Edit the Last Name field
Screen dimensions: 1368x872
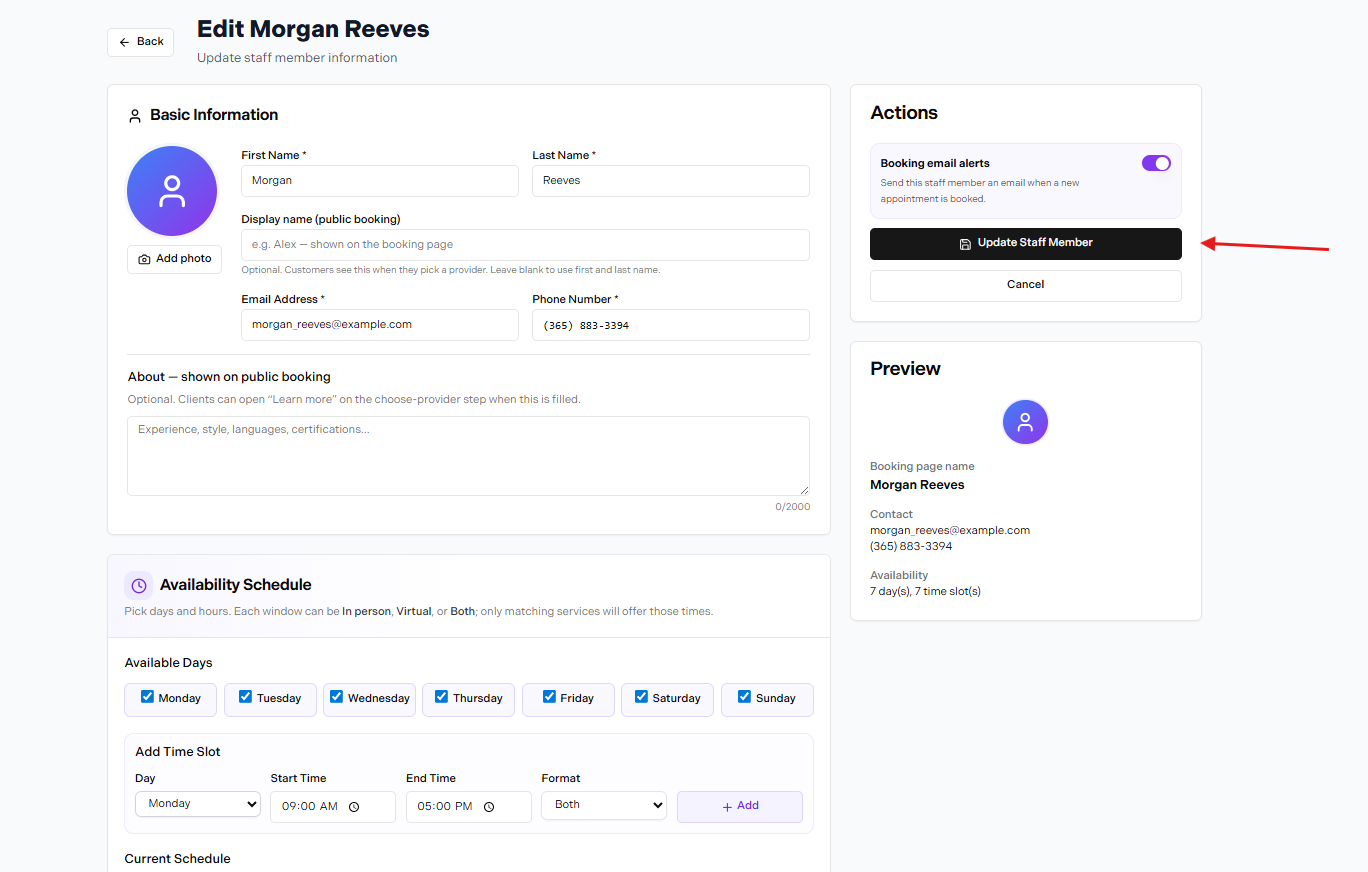(x=671, y=181)
